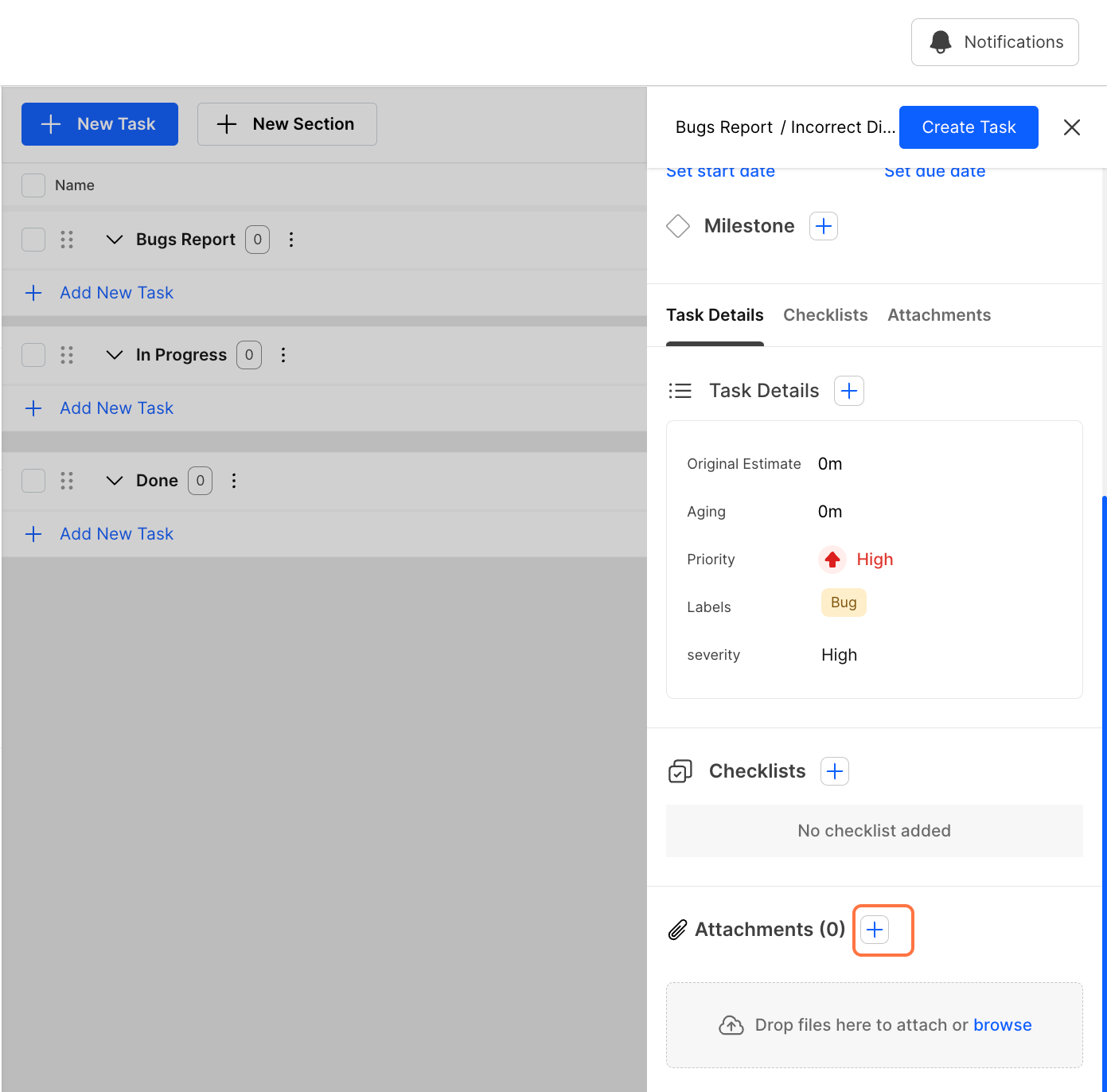Click the red High priority arrow icon
The width and height of the screenshot is (1107, 1092).
tap(832, 560)
